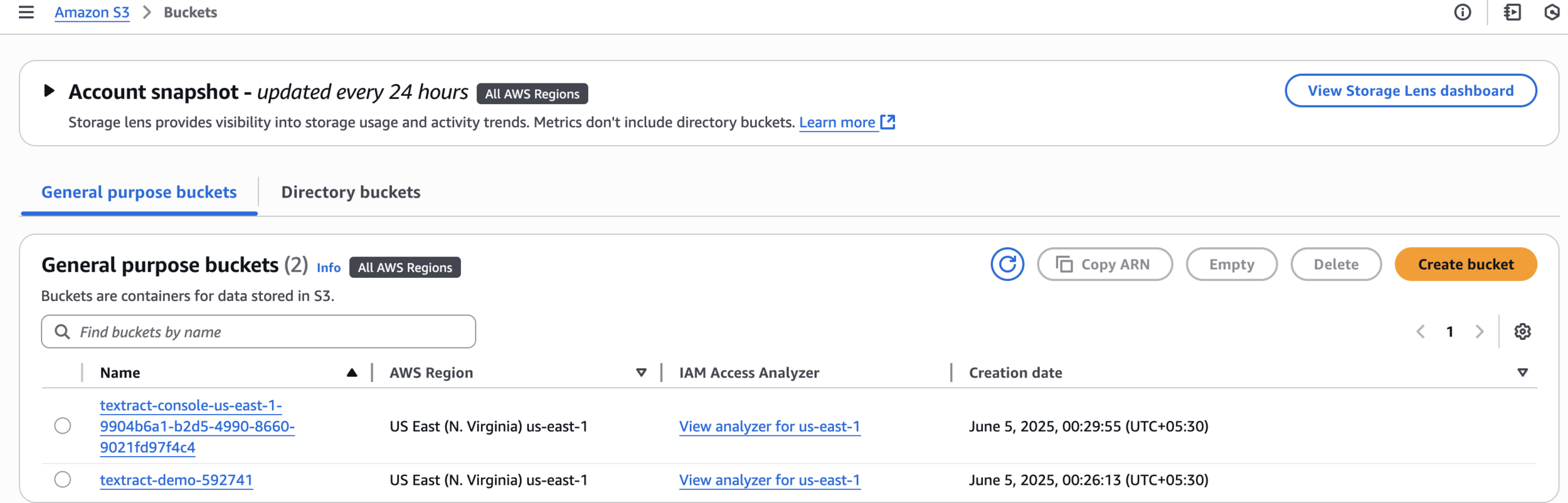
Task: View analyzer for textract-demo-592741 row
Action: [x=770, y=480]
